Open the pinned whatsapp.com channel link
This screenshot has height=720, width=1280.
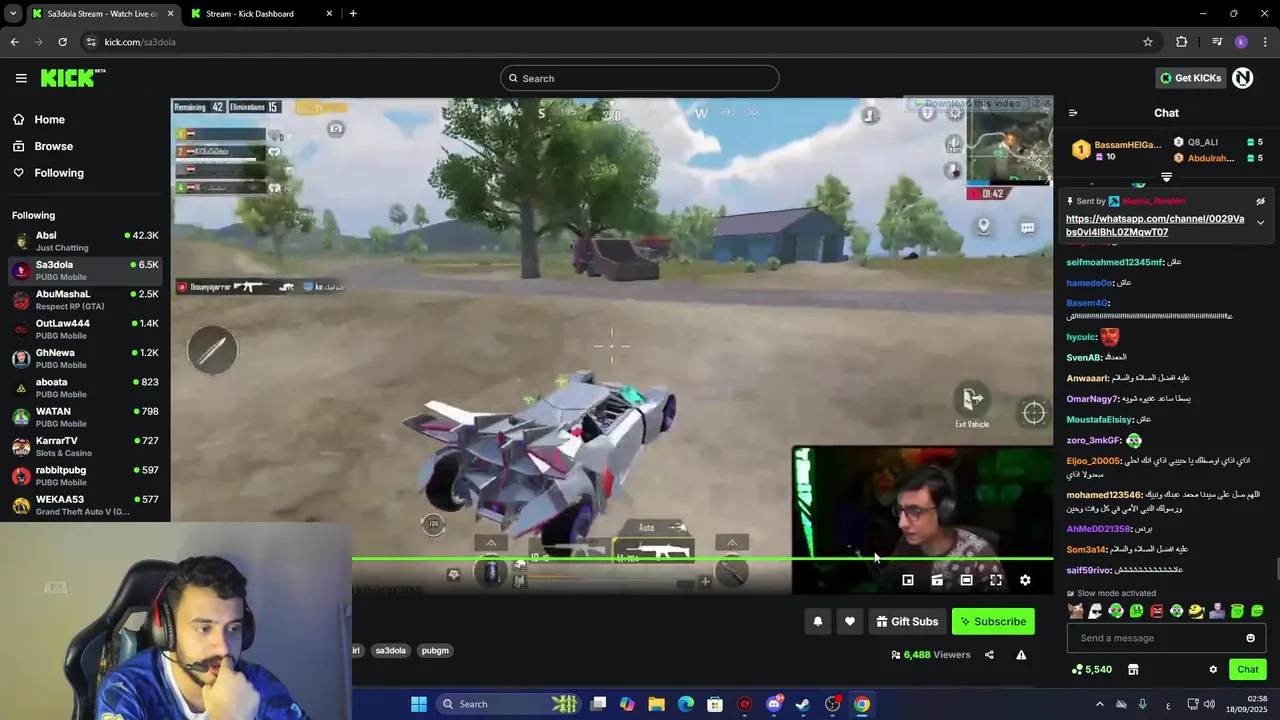[x=1155, y=225]
